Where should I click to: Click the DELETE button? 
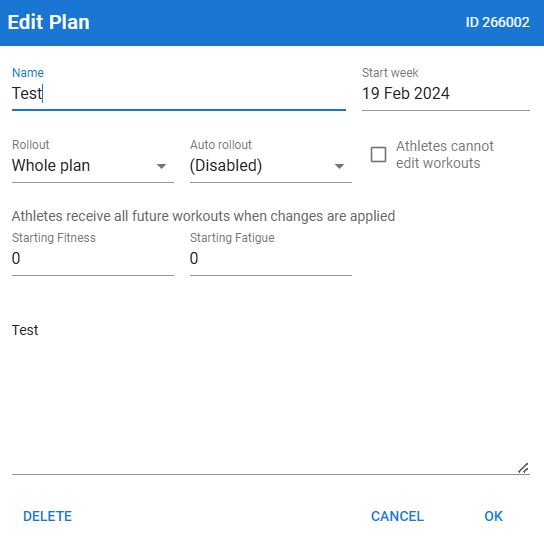48,516
